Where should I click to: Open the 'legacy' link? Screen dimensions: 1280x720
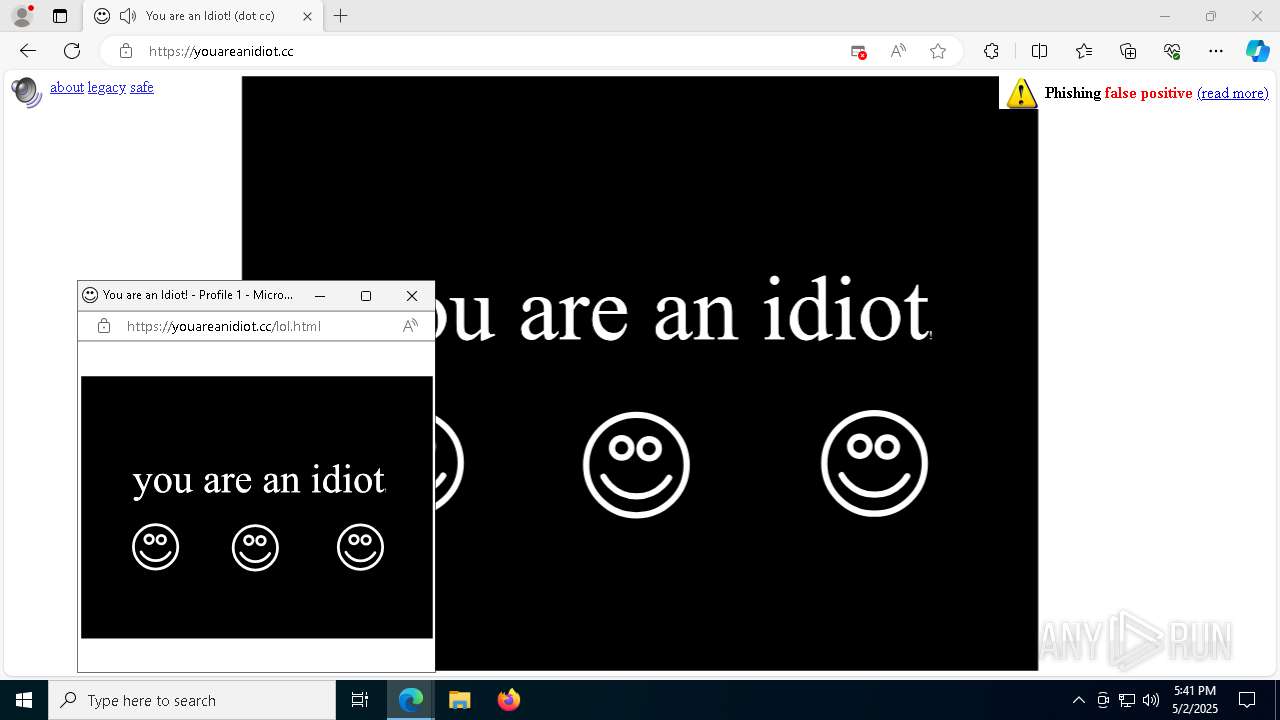(x=107, y=87)
